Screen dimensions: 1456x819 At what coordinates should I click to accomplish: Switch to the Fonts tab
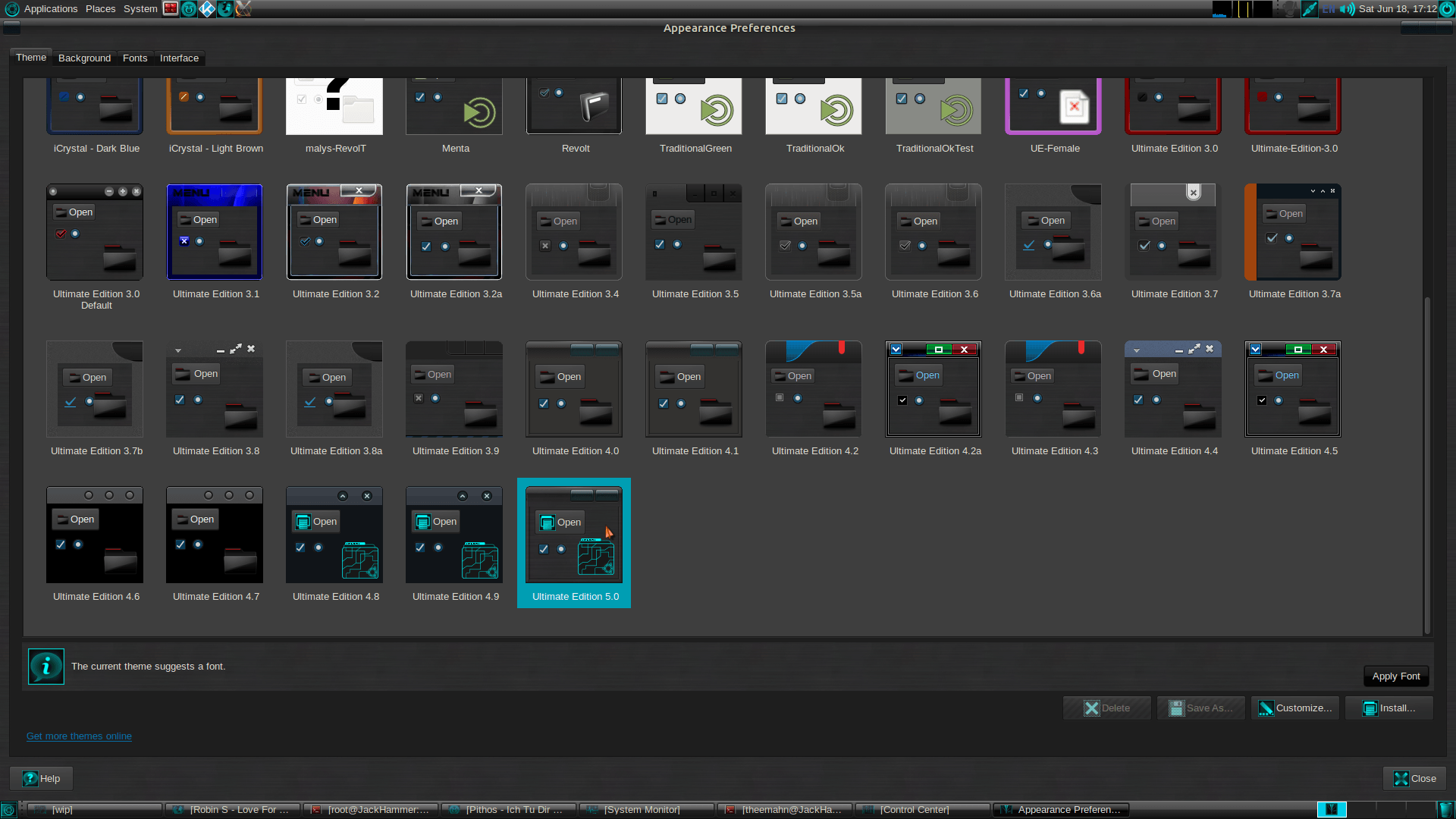pyautogui.click(x=134, y=57)
